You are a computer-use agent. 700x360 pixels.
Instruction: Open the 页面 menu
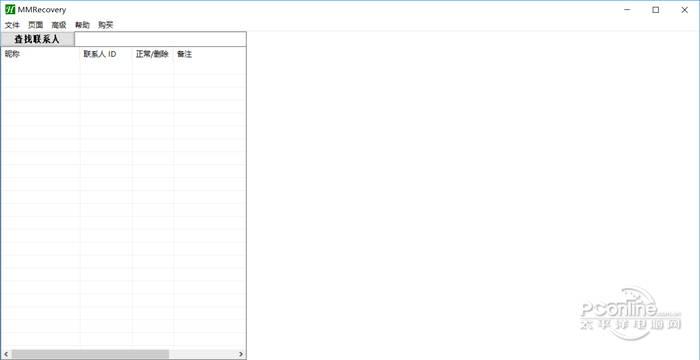(35, 25)
